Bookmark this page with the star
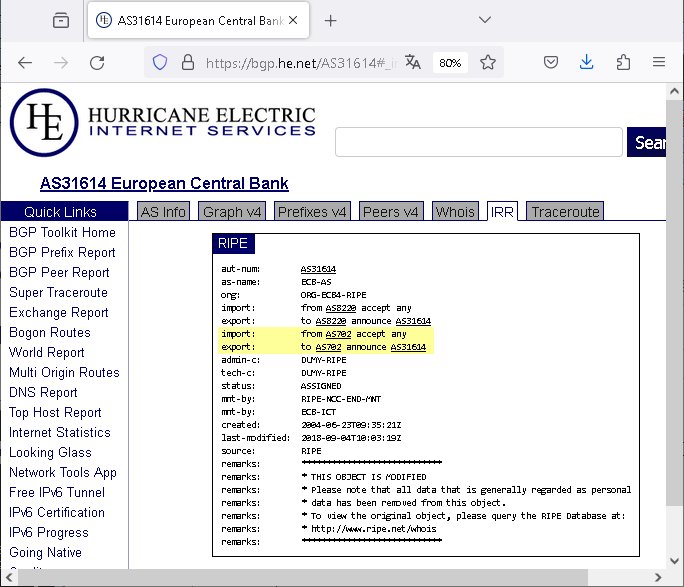 click(488, 62)
